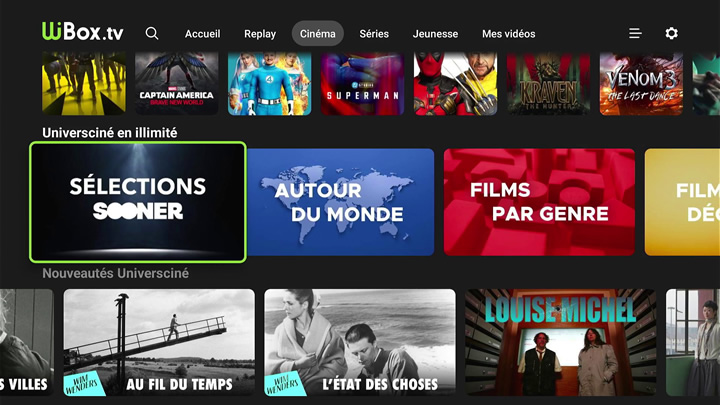This screenshot has height=405, width=720.
Task: Open L'État des choses thumbnail
Action: point(360,342)
